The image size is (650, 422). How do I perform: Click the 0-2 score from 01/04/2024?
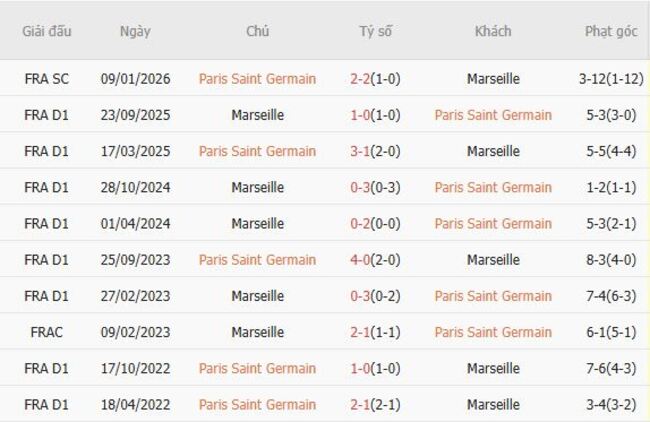(361, 224)
